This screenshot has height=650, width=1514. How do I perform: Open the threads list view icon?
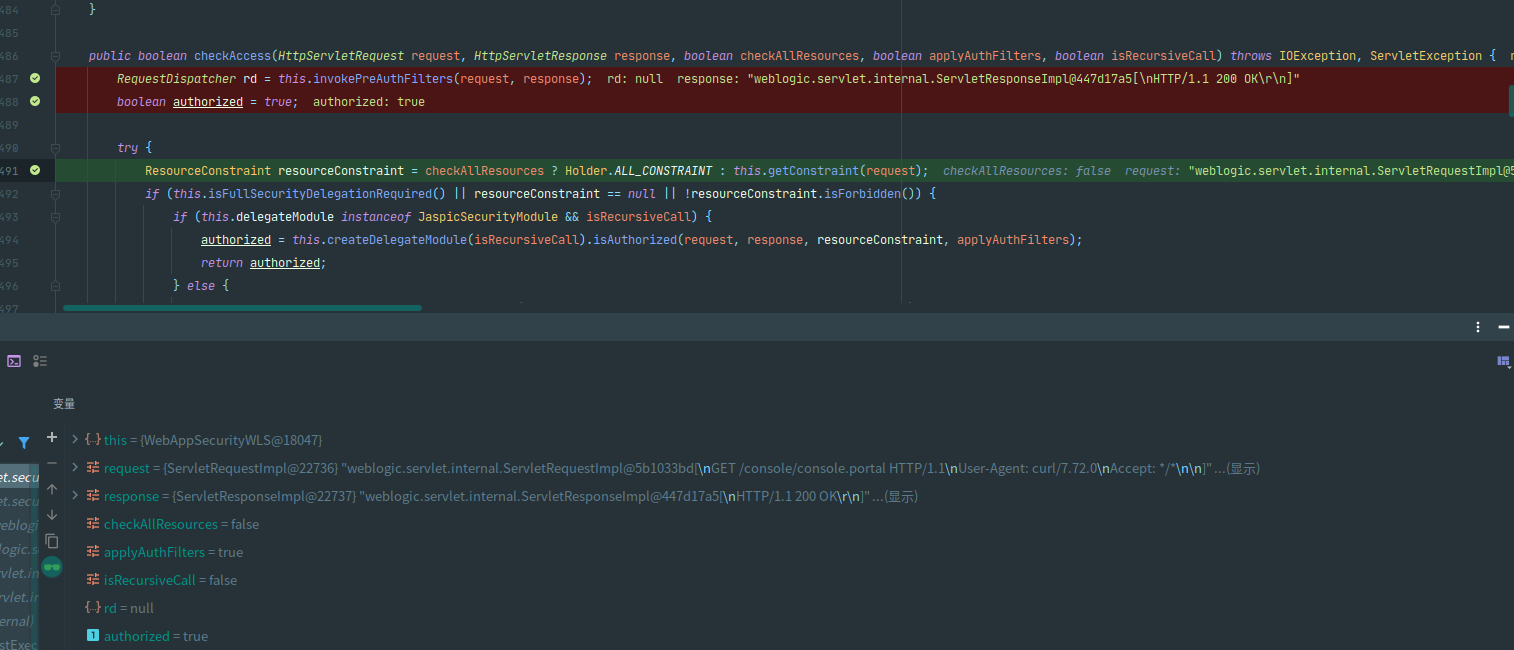click(40, 361)
